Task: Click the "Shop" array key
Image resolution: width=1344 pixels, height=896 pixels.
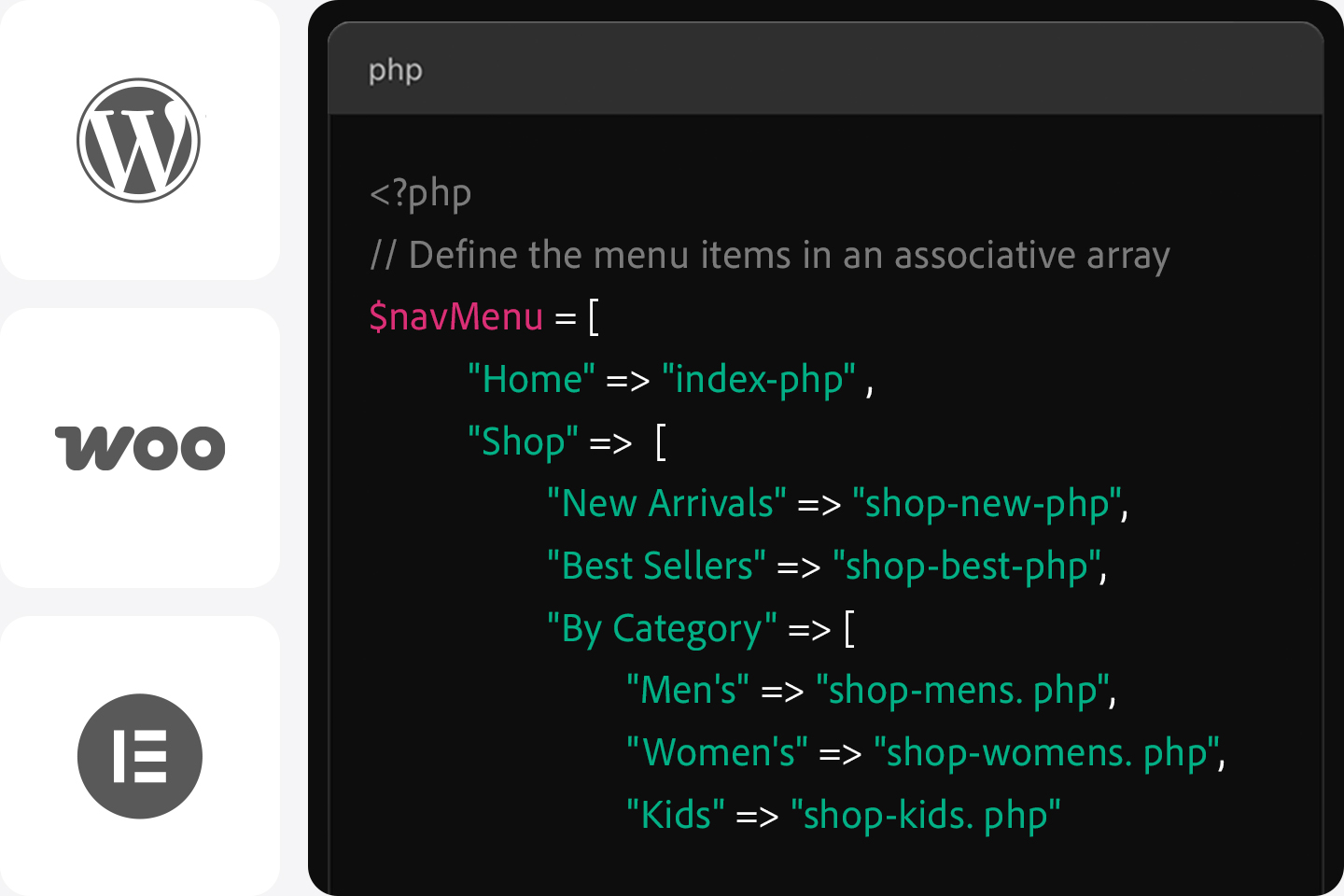Action: [523, 441]
